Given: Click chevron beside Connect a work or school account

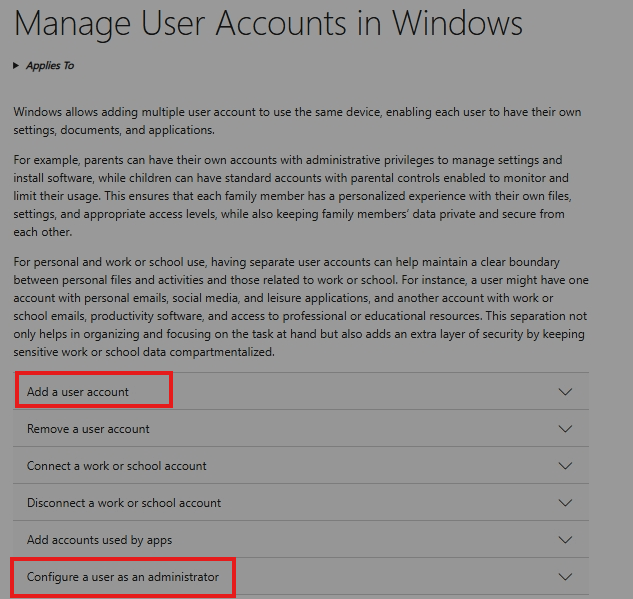Looking at the screenshot, I should [565, 466].
